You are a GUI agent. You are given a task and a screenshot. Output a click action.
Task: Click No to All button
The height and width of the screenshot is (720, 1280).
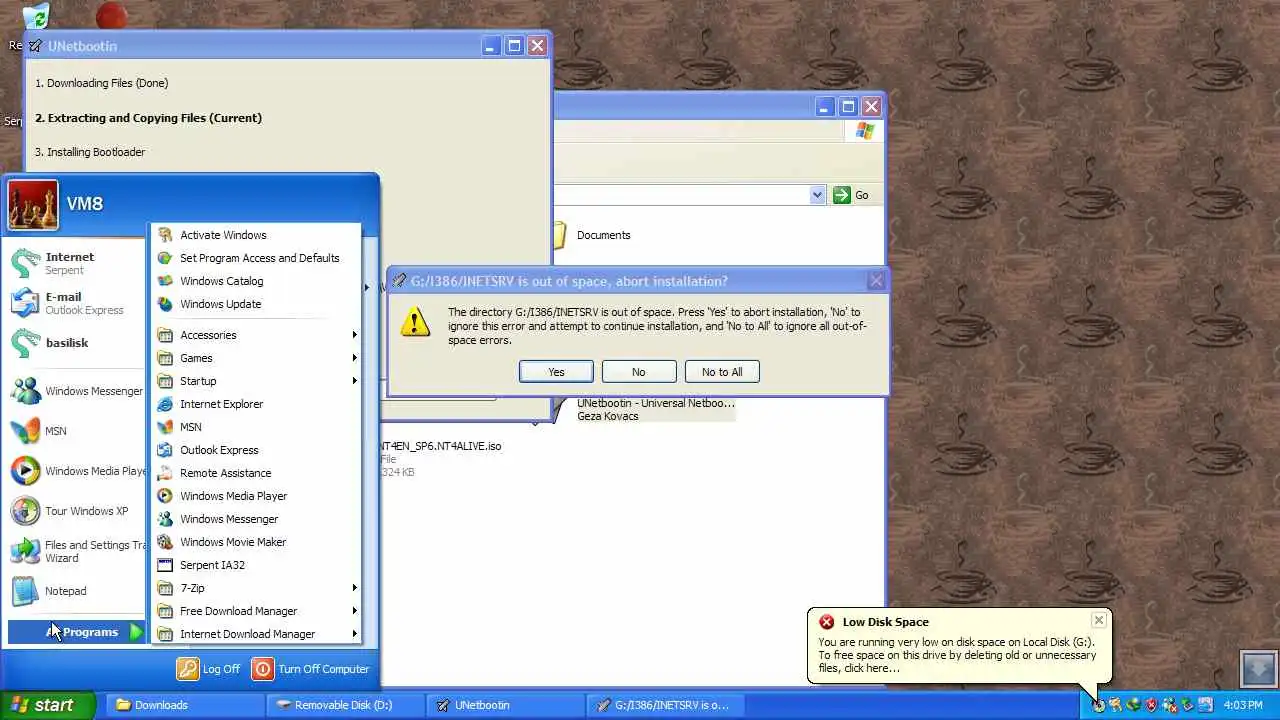[722, 372]
